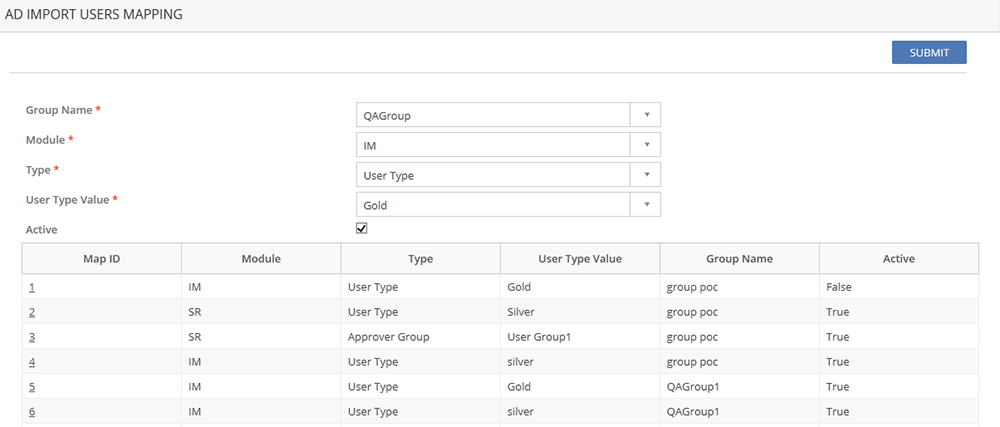Click the Group Name column header
This screenshot has height=427, width=1000.
click(739, 259)
